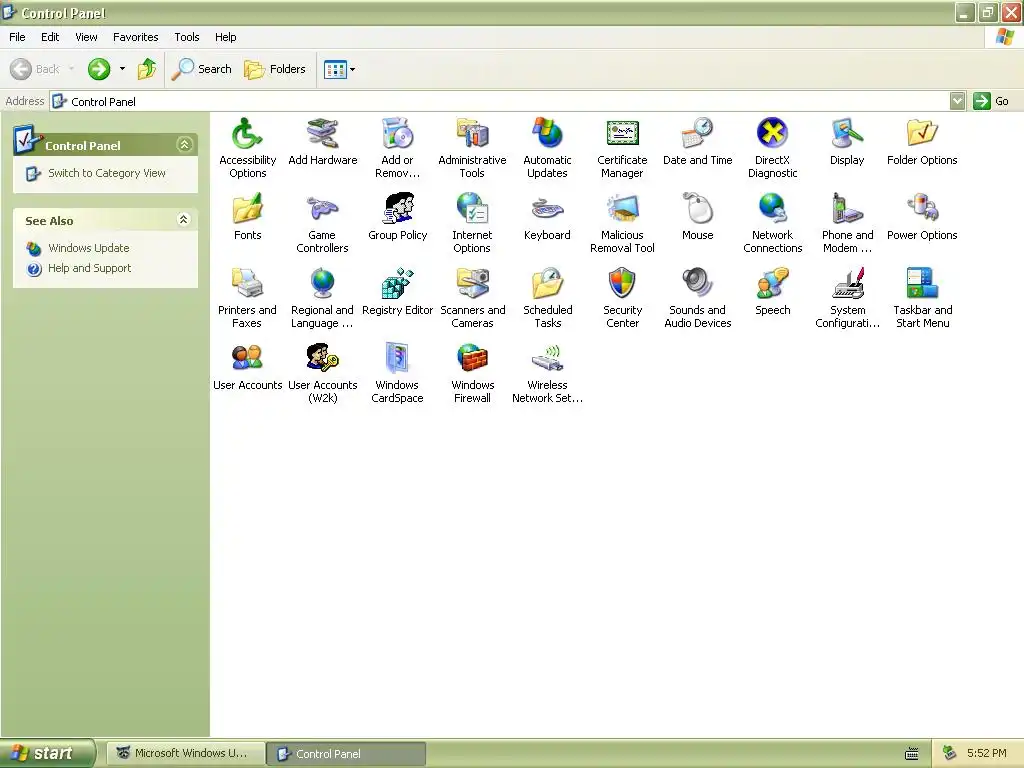
Task: Open the Help menu
Action: [x=225, y=37]
